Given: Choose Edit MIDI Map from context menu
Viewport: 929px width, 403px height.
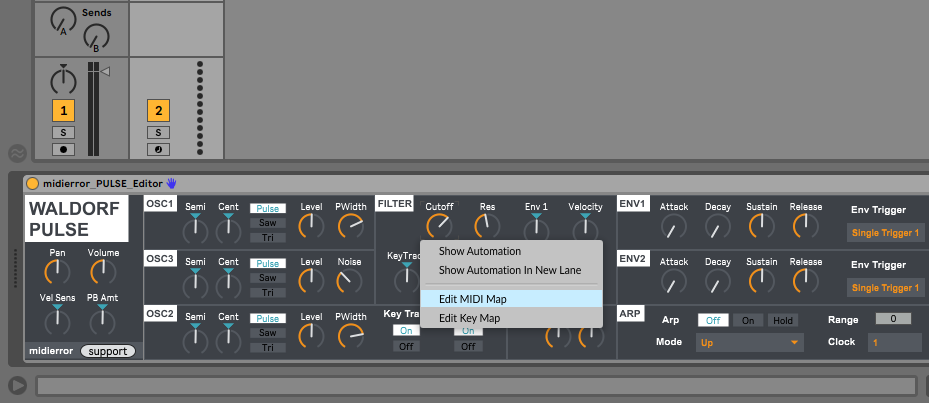Looking at the screenshot, I should click(511, 299).
